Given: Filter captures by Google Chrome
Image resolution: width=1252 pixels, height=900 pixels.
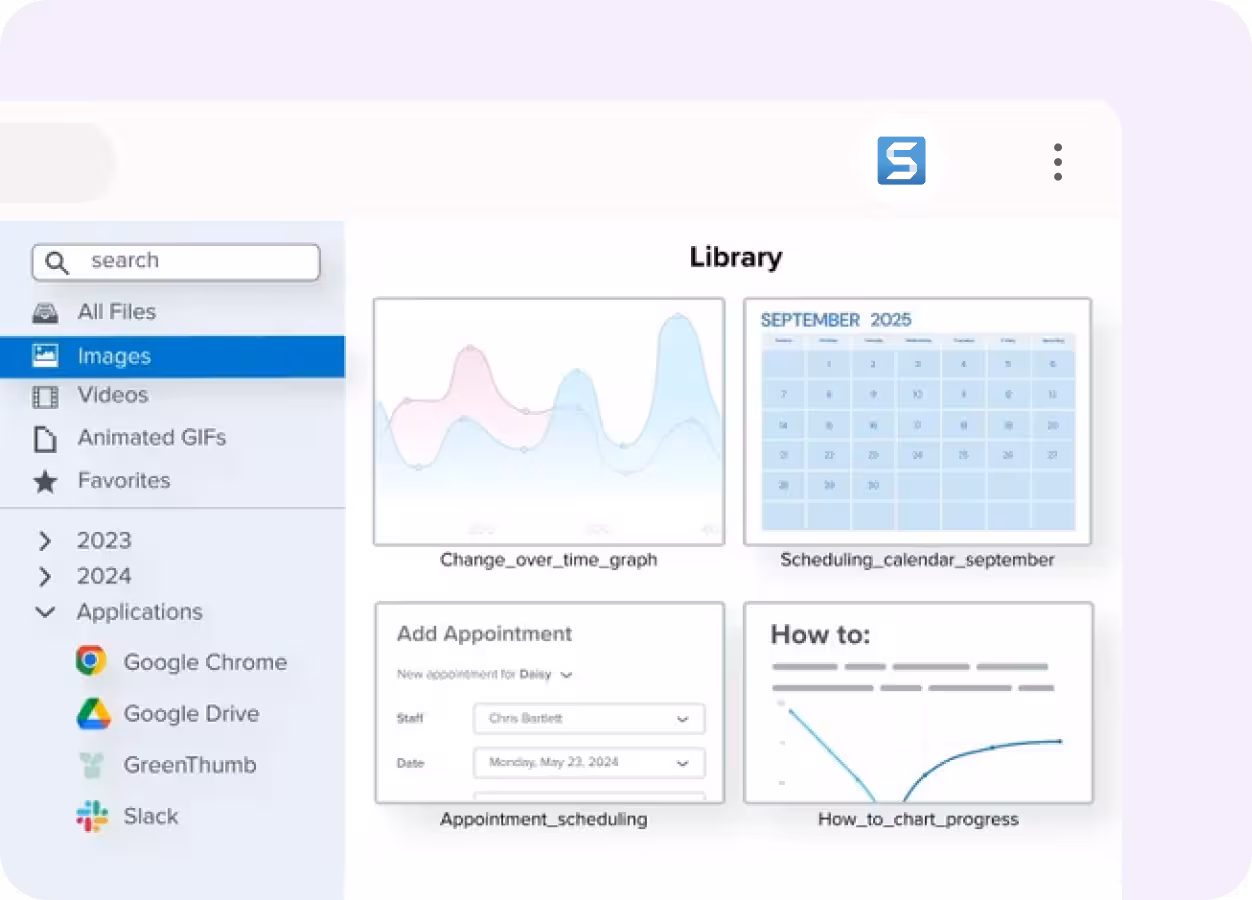Looking at the screenshot, I should click(205, 662).
